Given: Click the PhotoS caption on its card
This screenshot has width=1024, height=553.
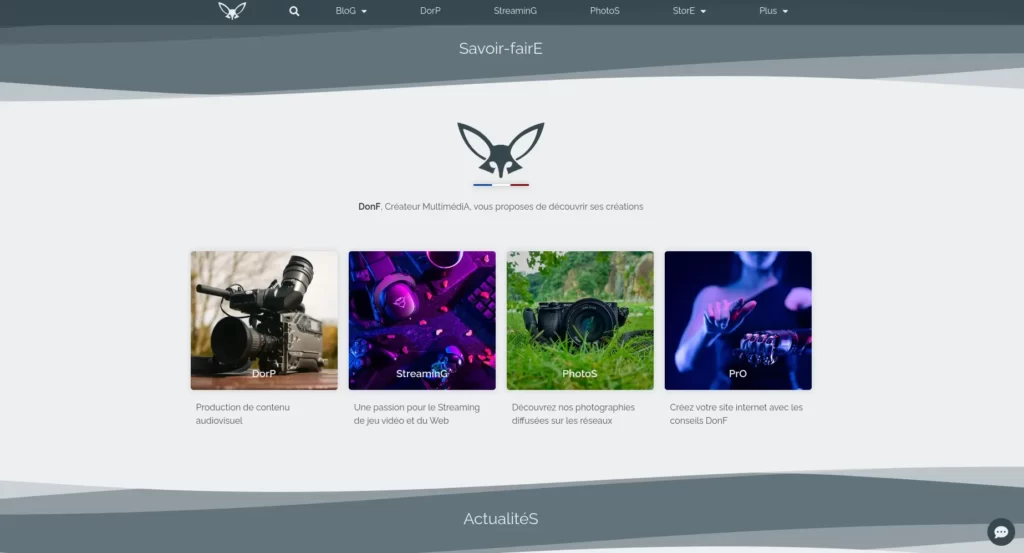Looking at the screenshot, I should [580, 373].
